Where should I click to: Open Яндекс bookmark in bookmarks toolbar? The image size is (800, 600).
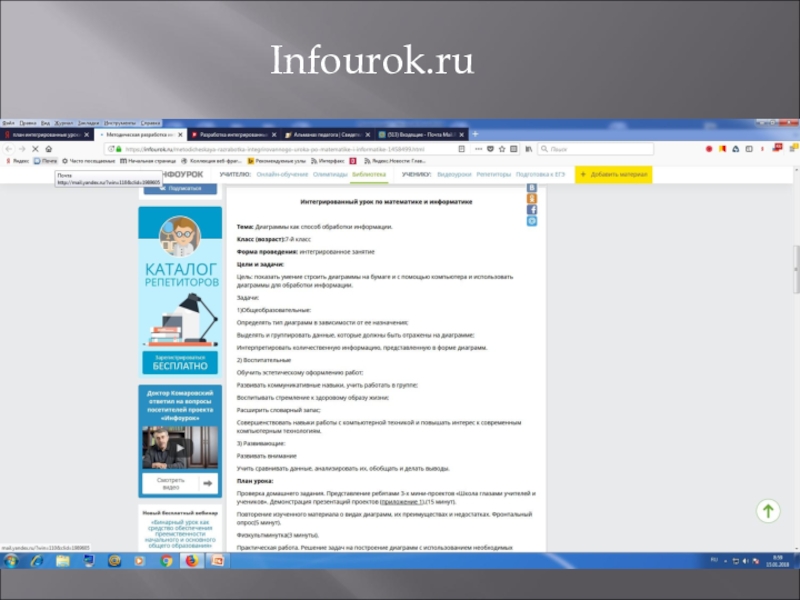click(17, 161)
